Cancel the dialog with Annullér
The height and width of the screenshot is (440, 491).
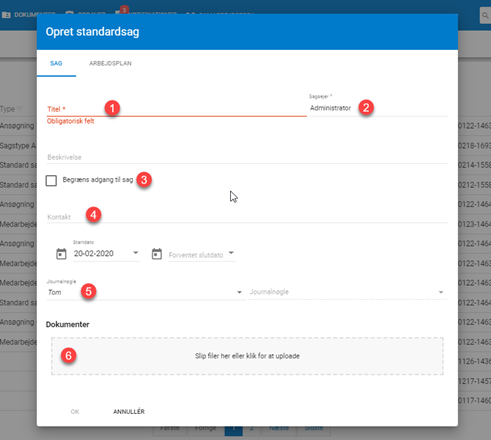tap(129, 412)
